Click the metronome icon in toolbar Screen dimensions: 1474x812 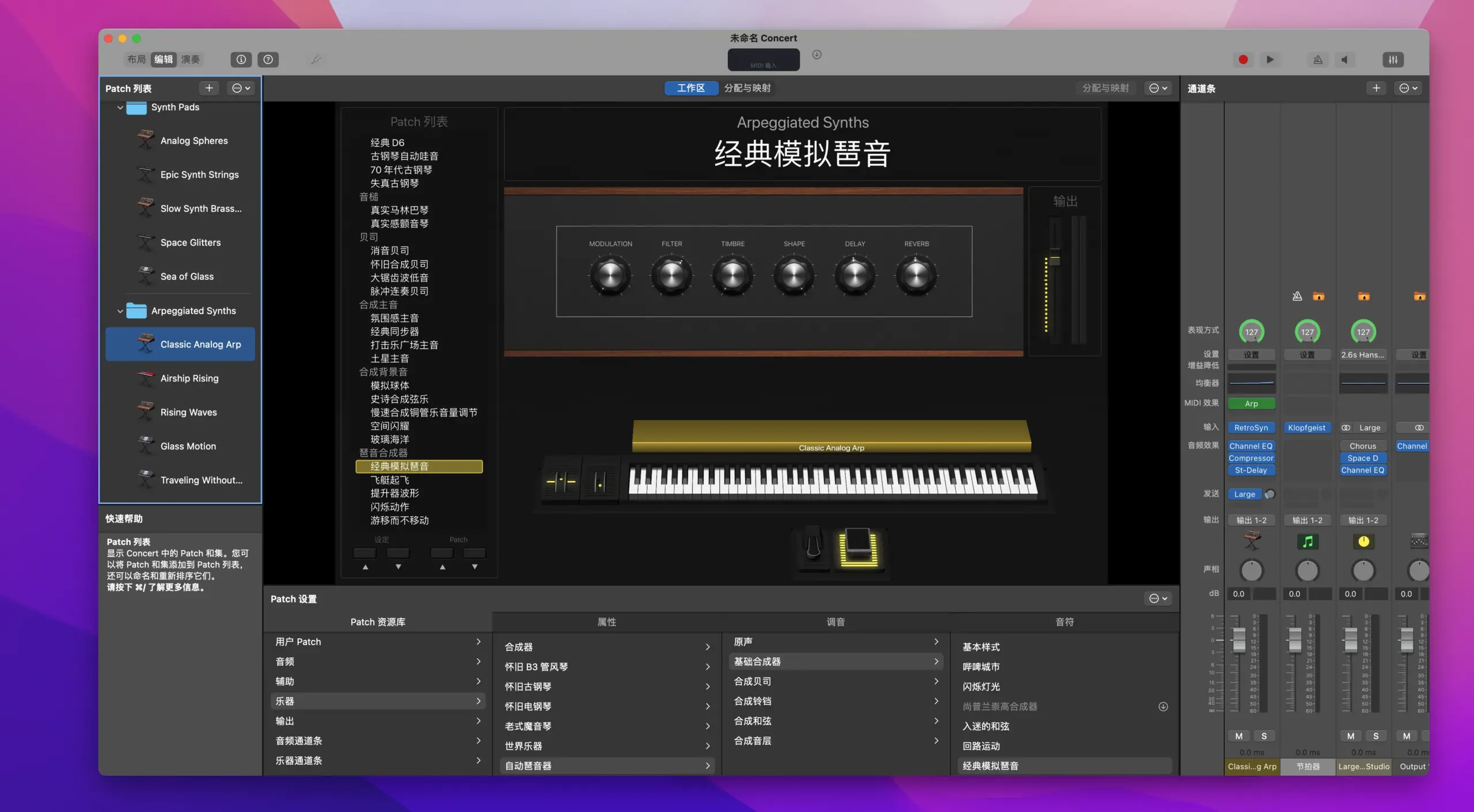(1317, 59)
